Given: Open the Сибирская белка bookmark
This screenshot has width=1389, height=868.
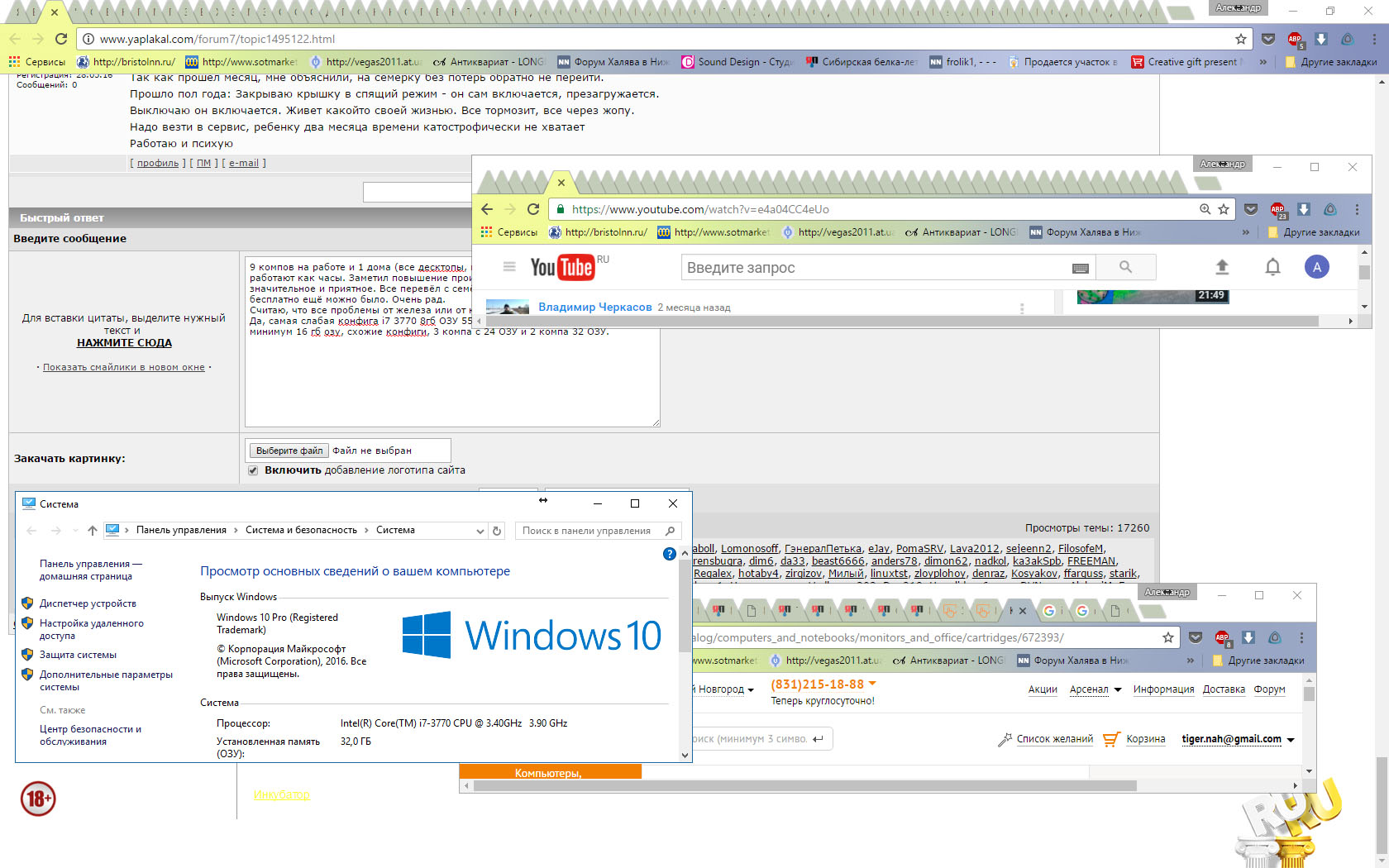Looking at the screenshot, I should click(862, 62).
